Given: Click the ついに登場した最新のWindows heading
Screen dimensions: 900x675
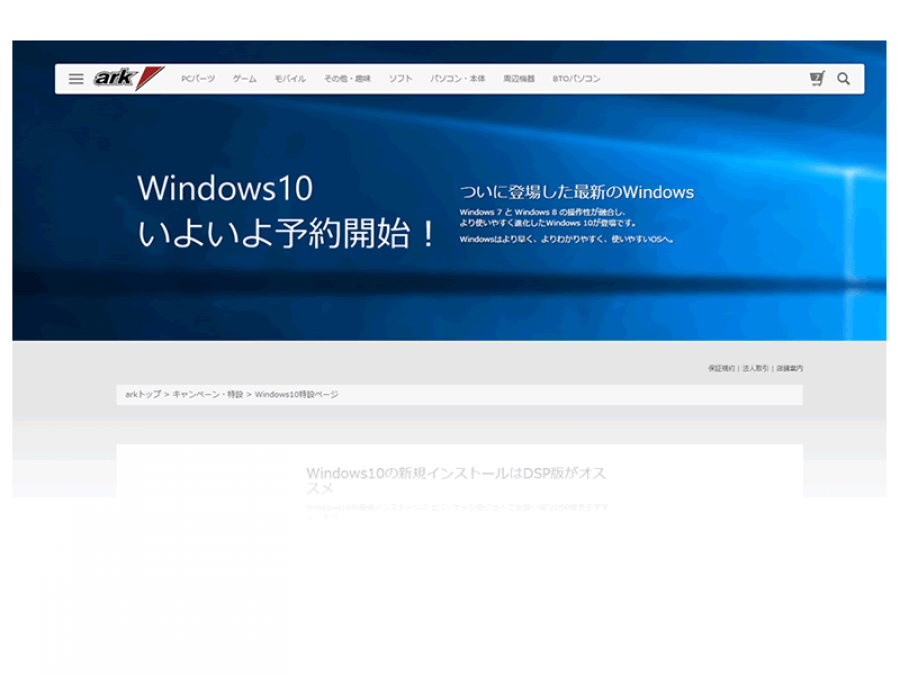Looking at the screenshot, I should coord(576,192).
